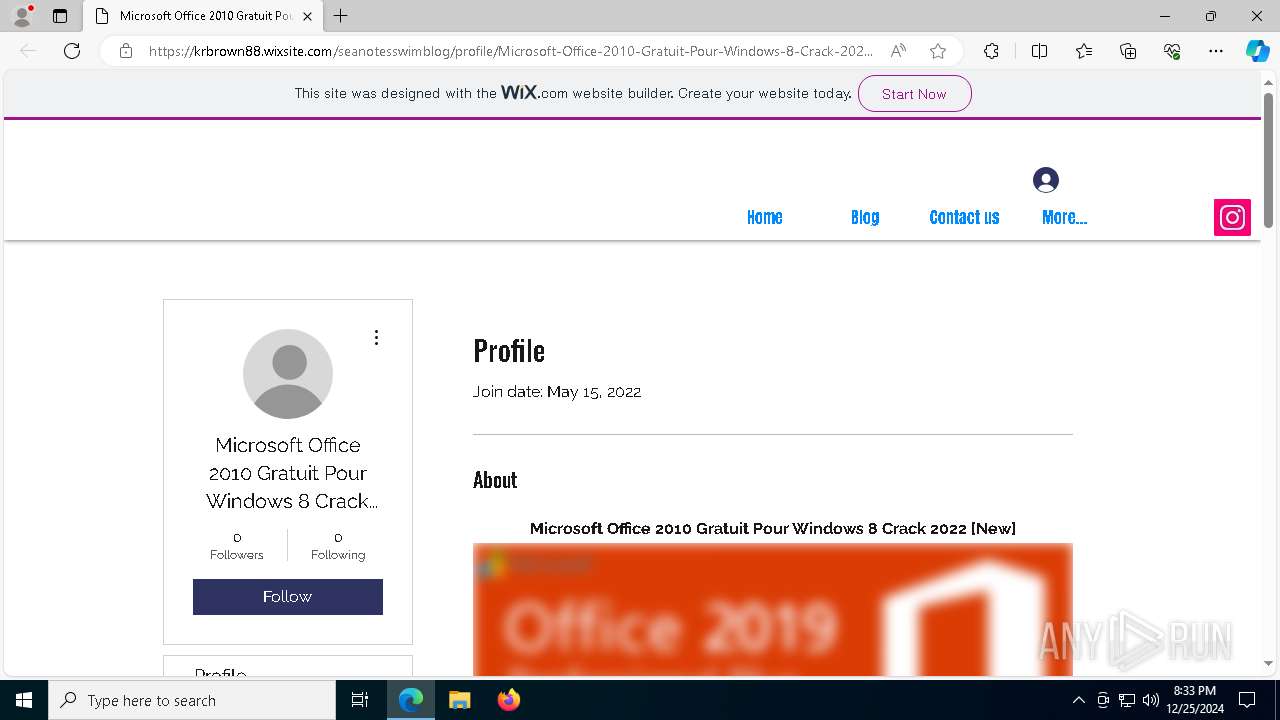1280x720 pixels.
Task: Expand the More... menu
Action: (1064, 217)
